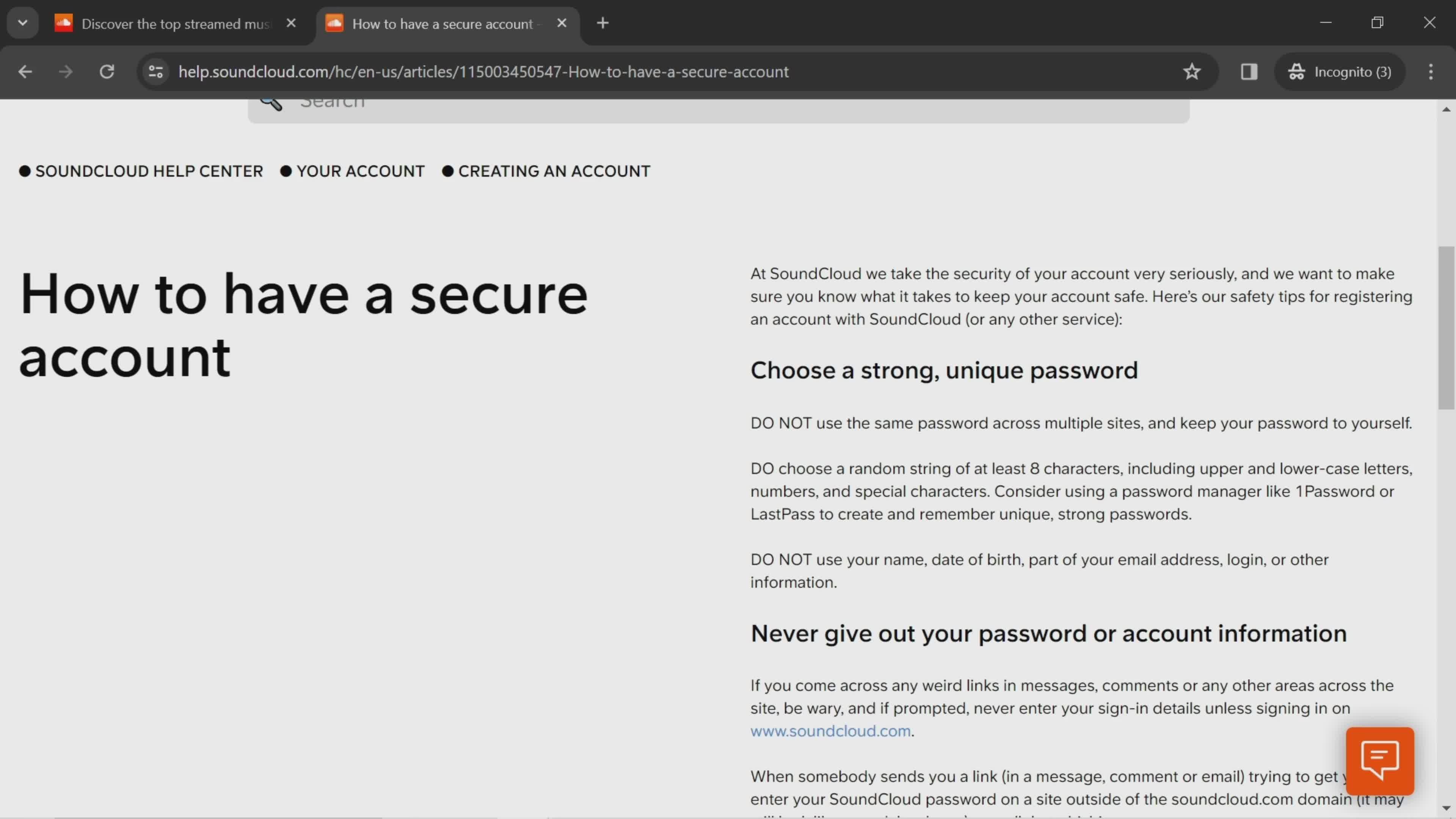This screenshot has width=1456, height=819.
Task: Click the www.soundcloud.com hyperlink
Action: [830, 730]
